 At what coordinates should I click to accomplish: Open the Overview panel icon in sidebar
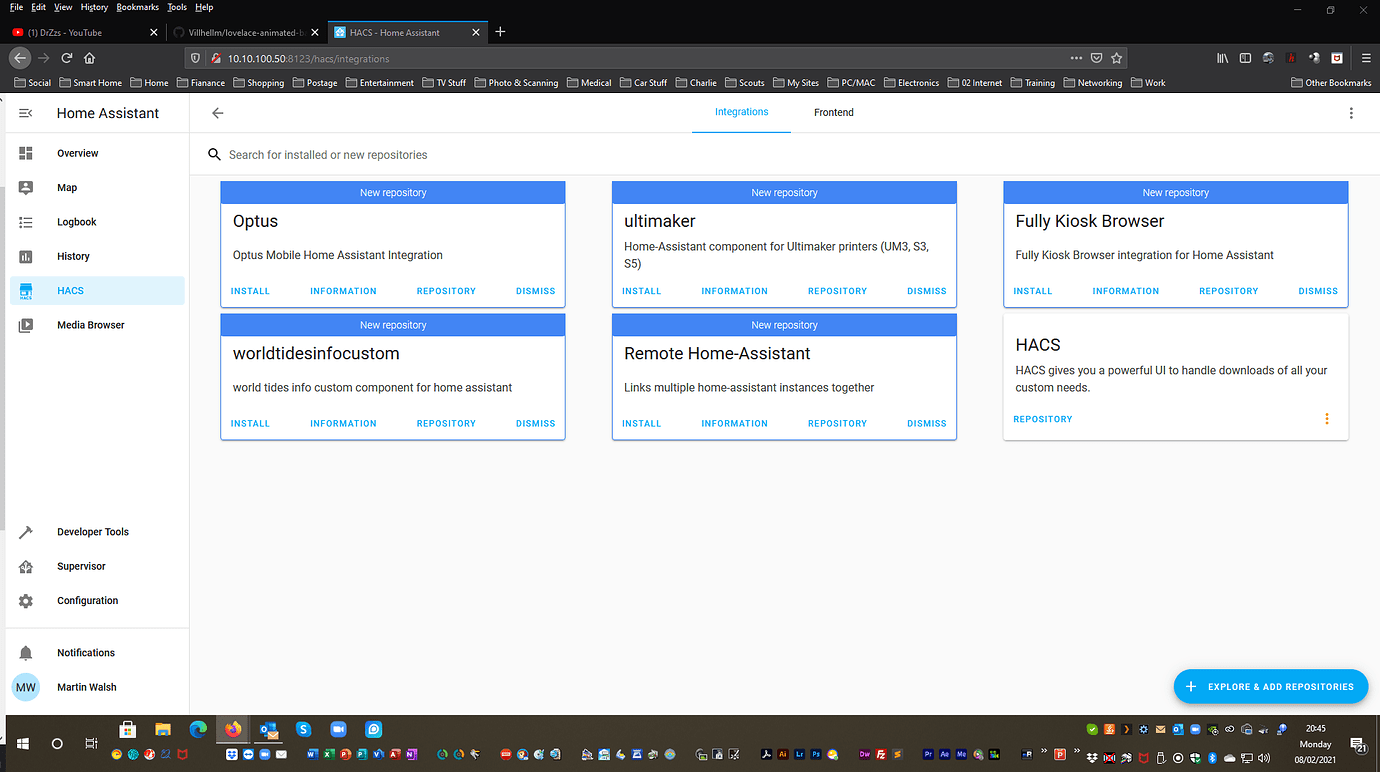point(25,152)
